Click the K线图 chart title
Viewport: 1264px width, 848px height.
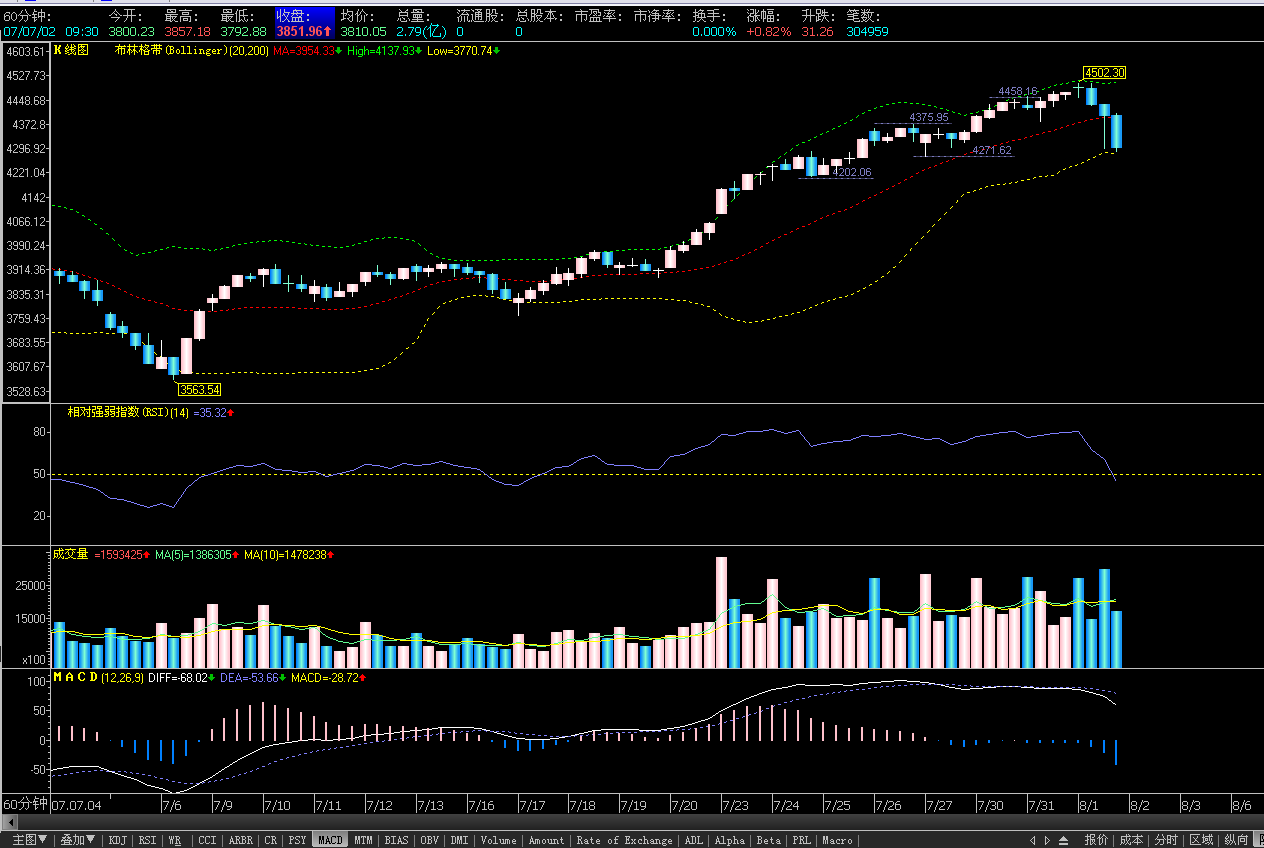point(71,50)
